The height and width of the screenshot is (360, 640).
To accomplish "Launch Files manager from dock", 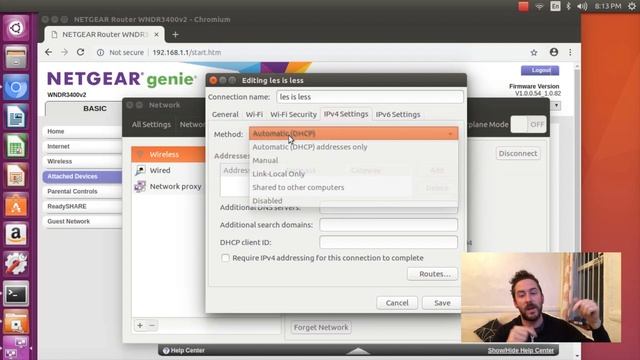I will point(16,58).
